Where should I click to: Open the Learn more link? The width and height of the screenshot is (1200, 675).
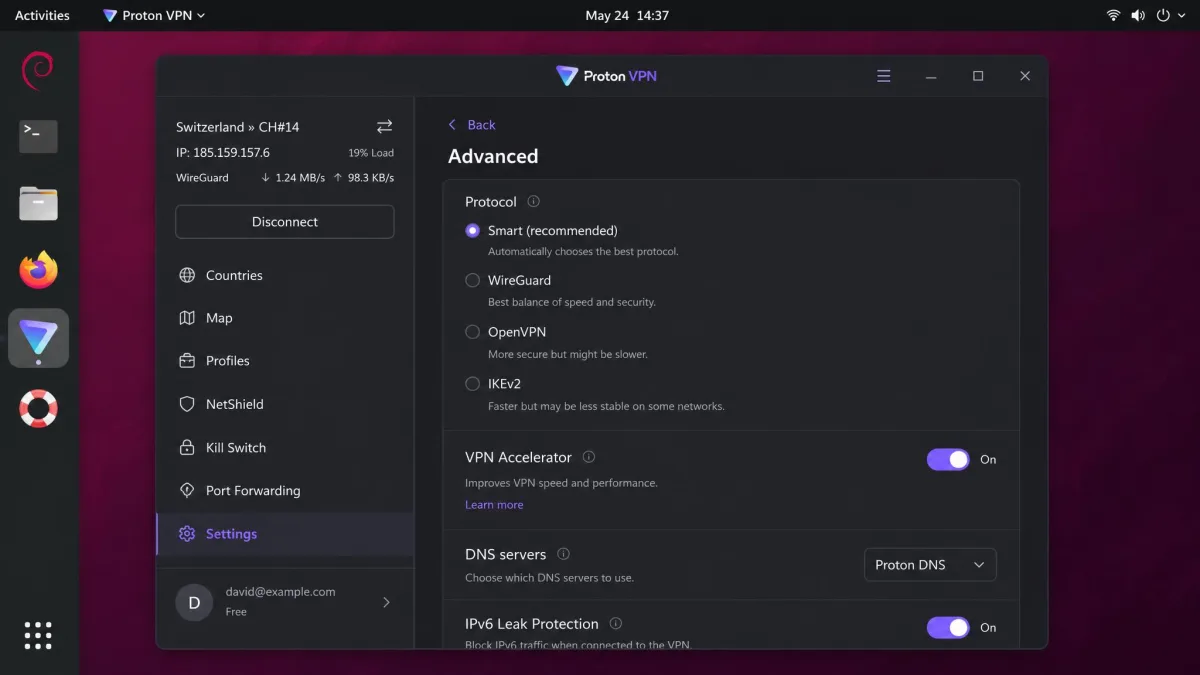[x=494, y=505]
